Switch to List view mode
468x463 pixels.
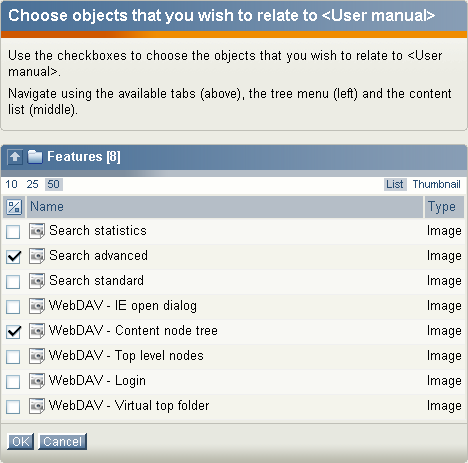395,184
